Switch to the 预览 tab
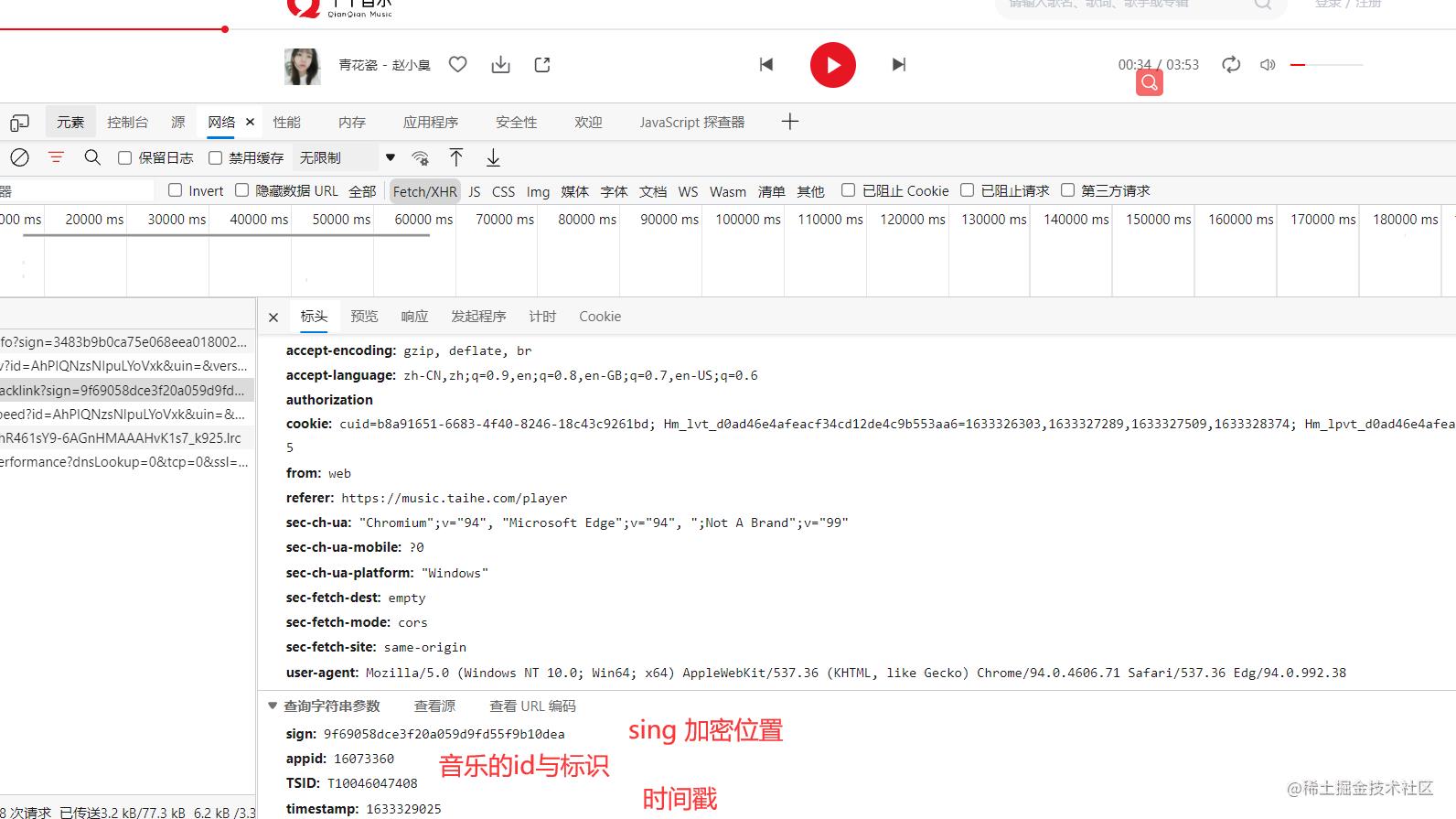The width and height of the screenshot is (1456, 819). (x=364, y=316)
